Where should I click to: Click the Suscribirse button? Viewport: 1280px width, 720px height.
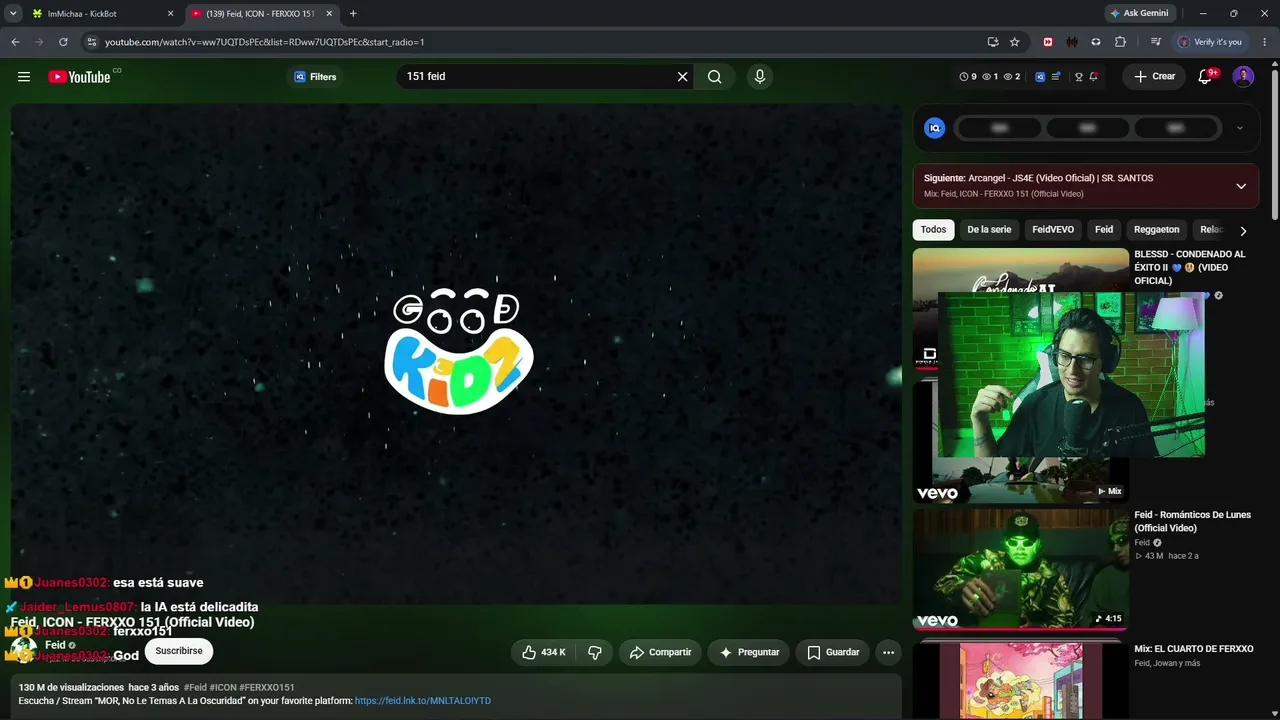179,651
